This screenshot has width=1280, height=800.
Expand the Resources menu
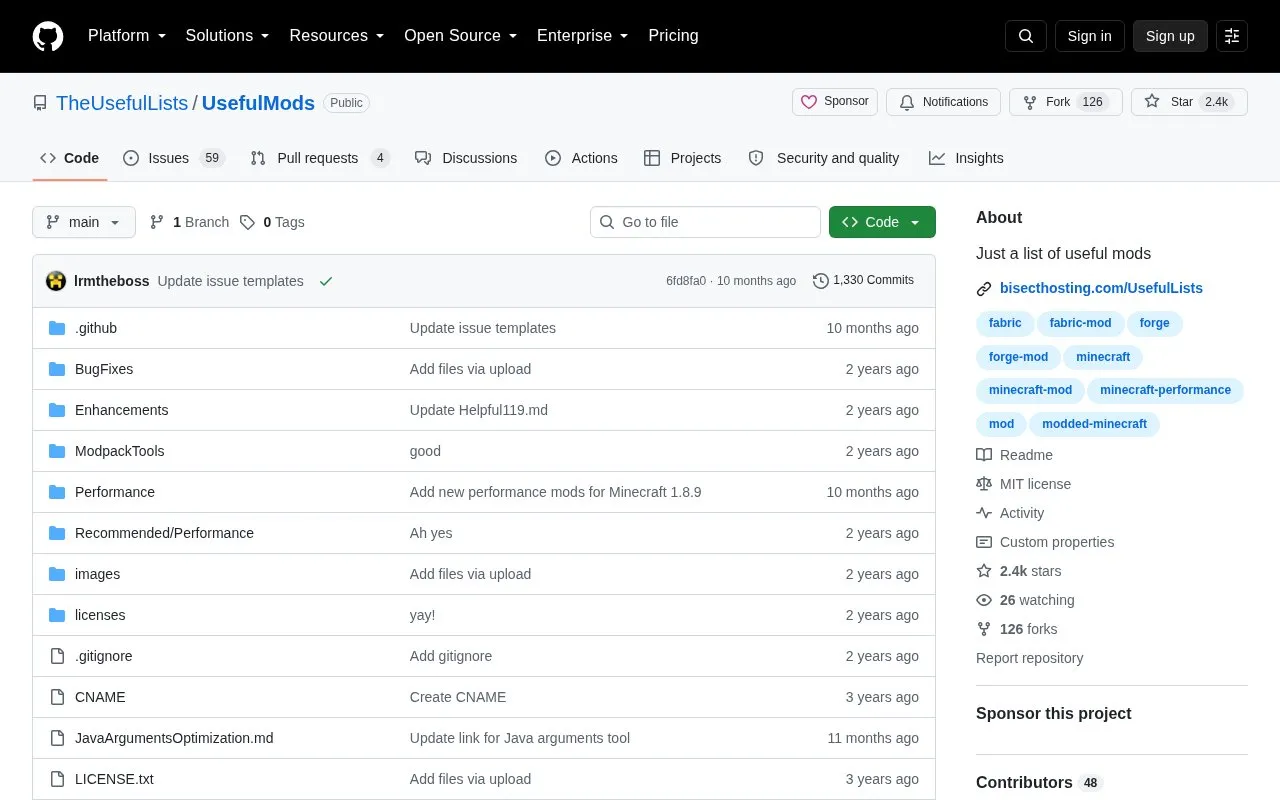point(337,36)
